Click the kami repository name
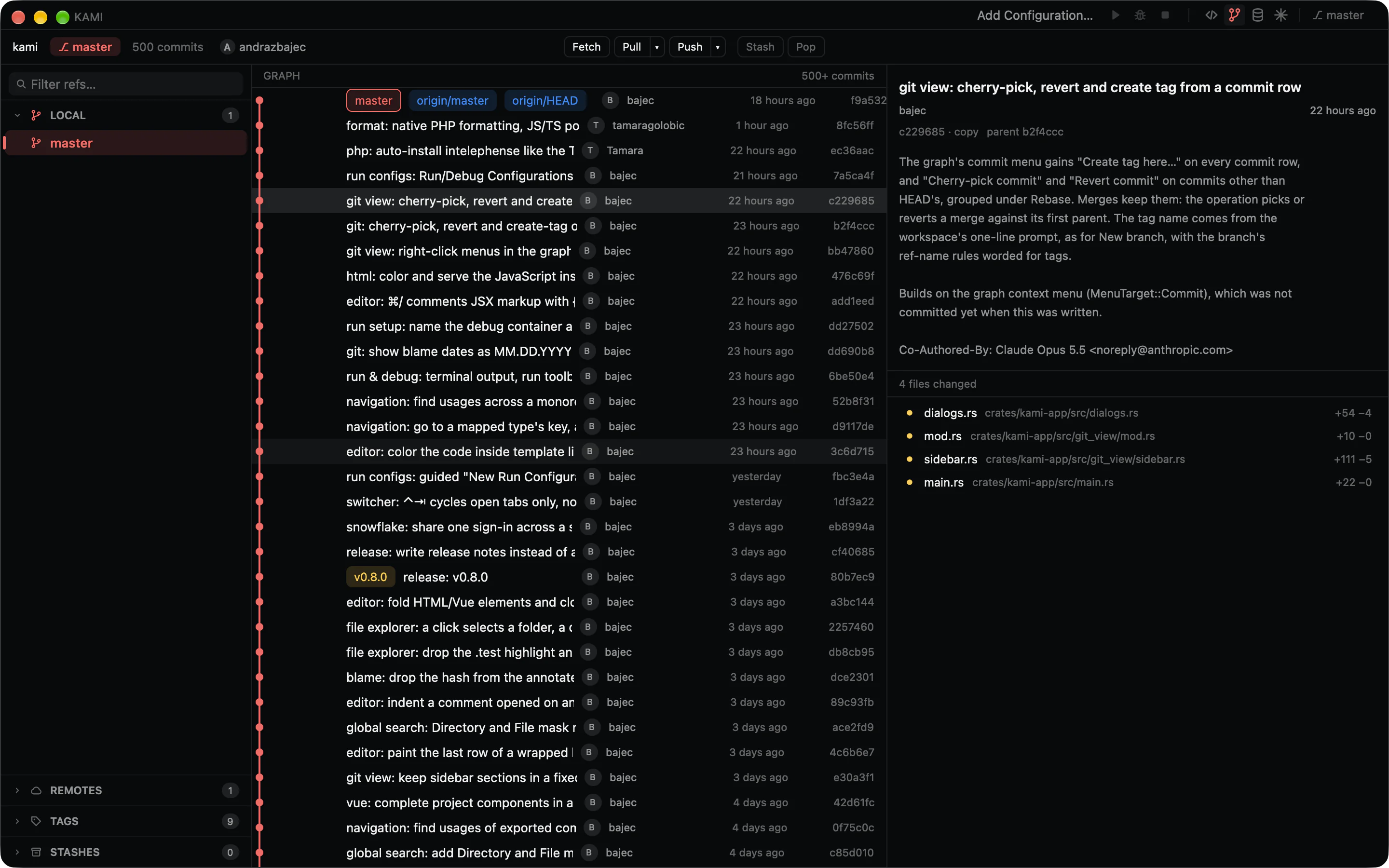 [25, 47]
